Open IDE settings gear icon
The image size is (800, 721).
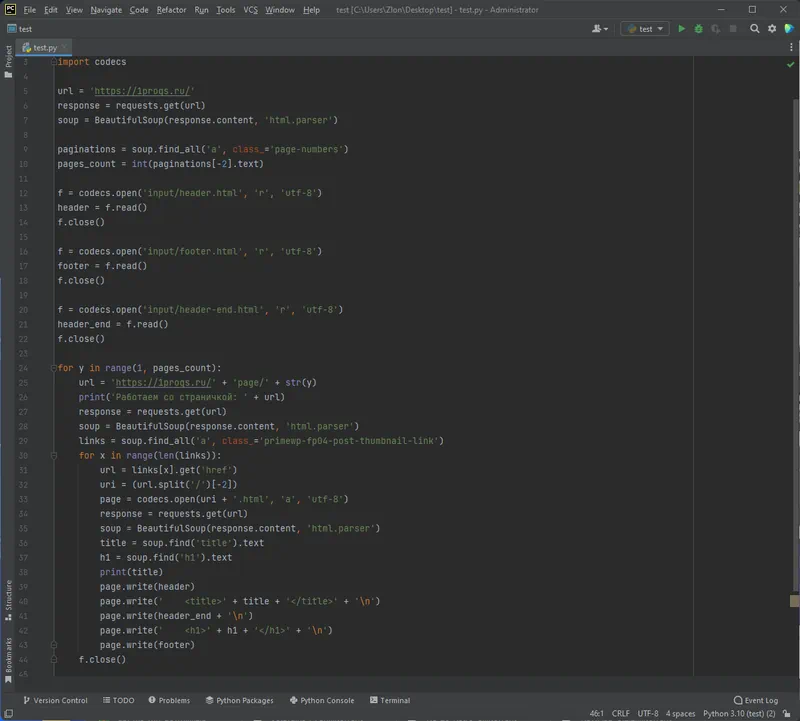tap(772, 29)
